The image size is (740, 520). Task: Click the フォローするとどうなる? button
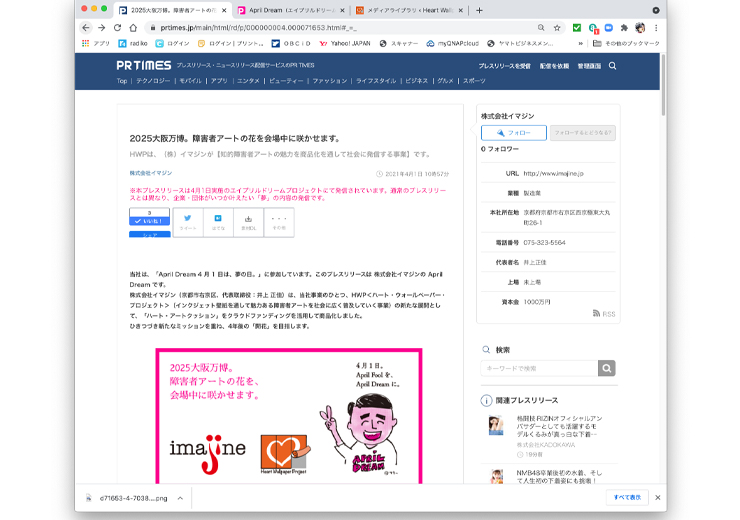[x=582, y=133]
